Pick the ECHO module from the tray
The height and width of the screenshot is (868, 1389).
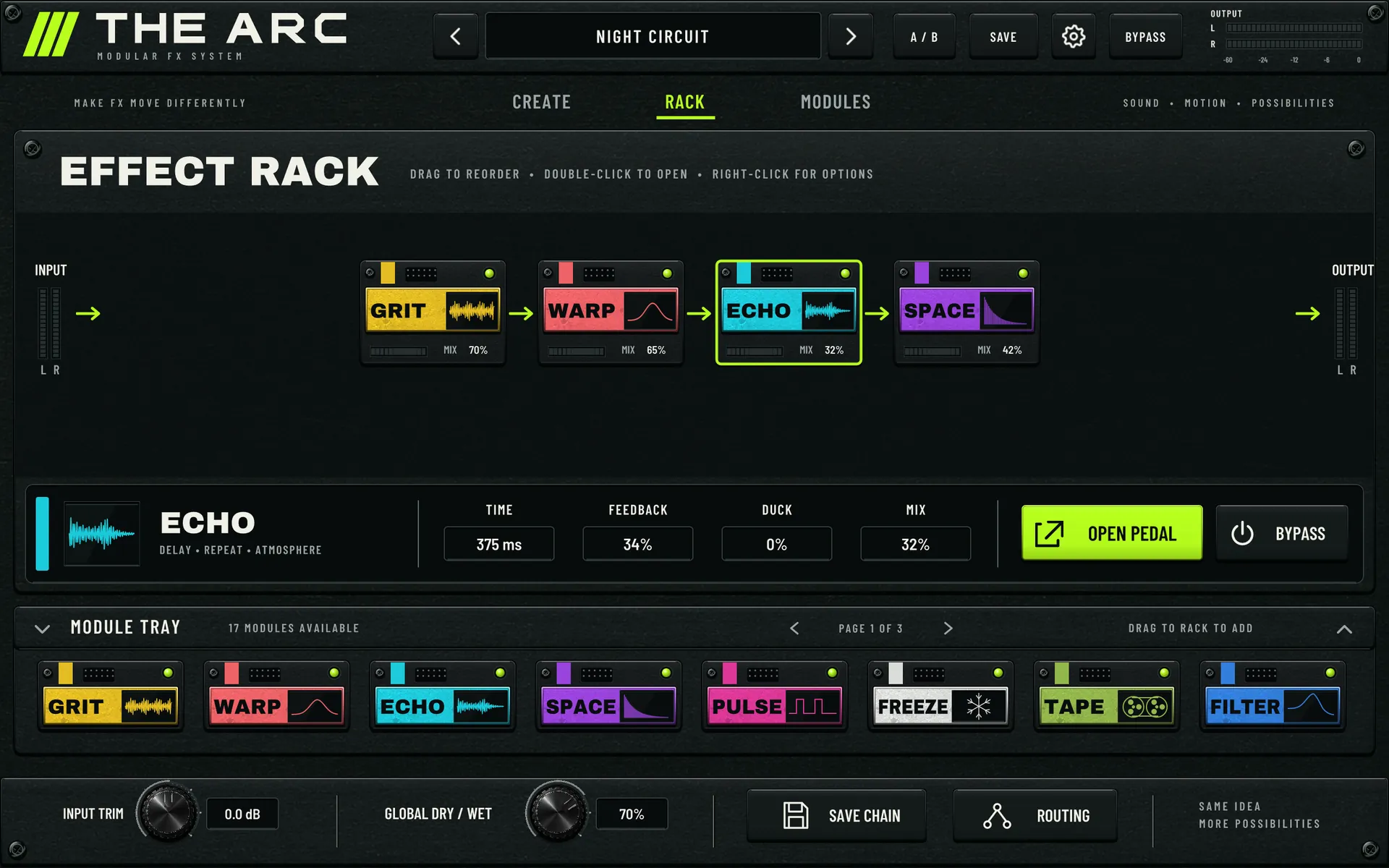(x=443, y=696)
